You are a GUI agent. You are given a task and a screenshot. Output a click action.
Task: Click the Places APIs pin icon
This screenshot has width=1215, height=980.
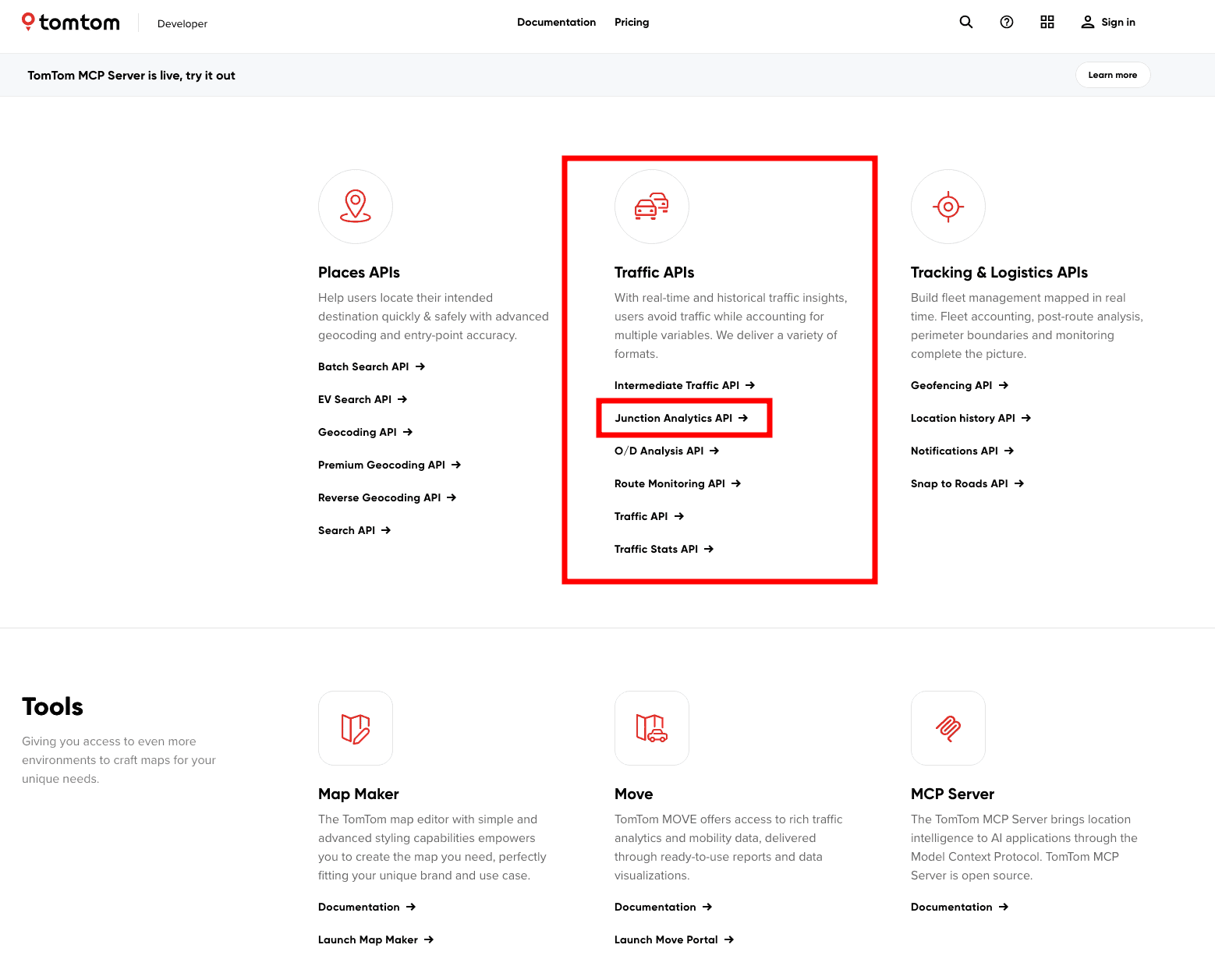click(x=356, y=207)
